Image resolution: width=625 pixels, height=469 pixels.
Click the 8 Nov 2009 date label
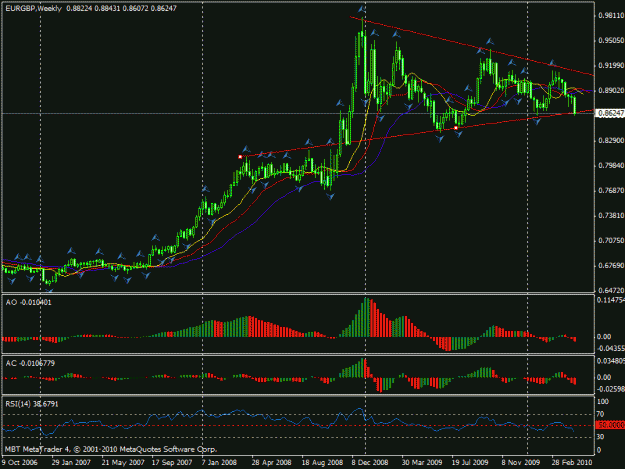521,463
